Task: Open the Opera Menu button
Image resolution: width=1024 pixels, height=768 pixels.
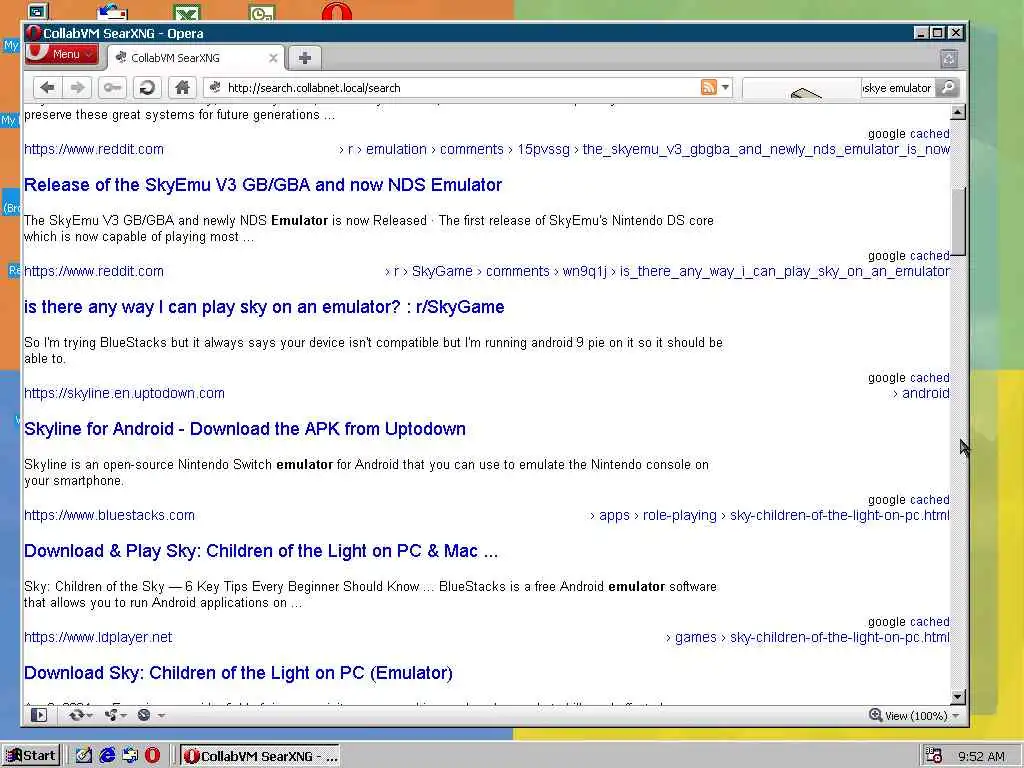Action: pyautogui.click(x=62, y=54)
